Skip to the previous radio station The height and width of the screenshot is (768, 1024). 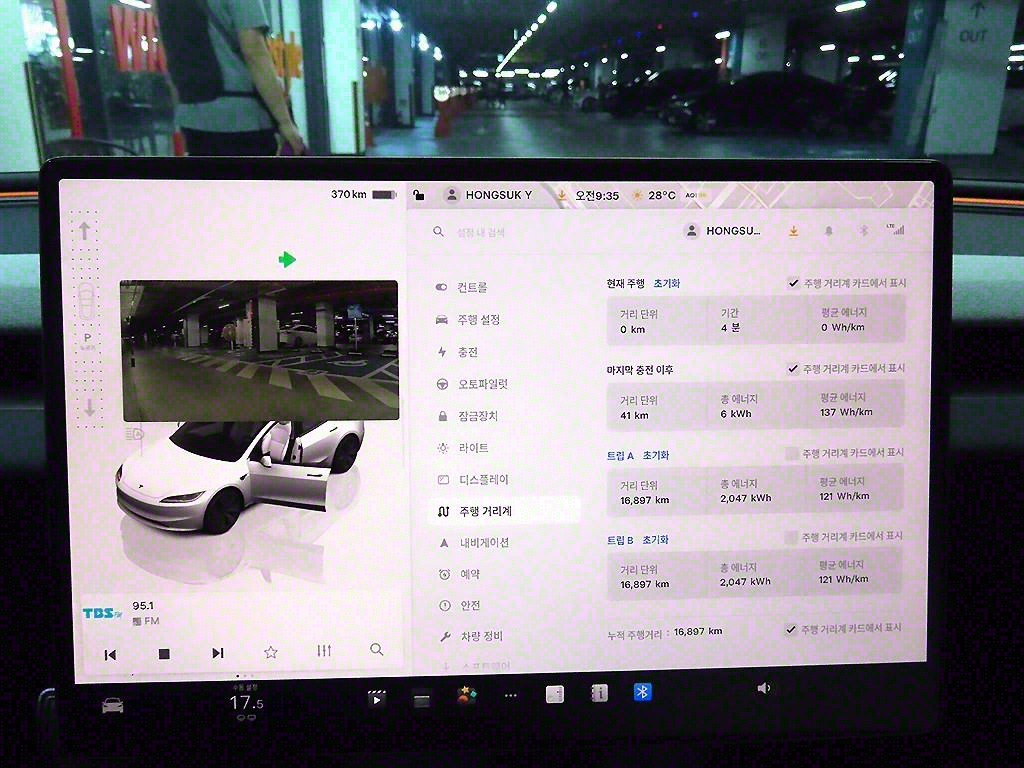coord(110,655)
